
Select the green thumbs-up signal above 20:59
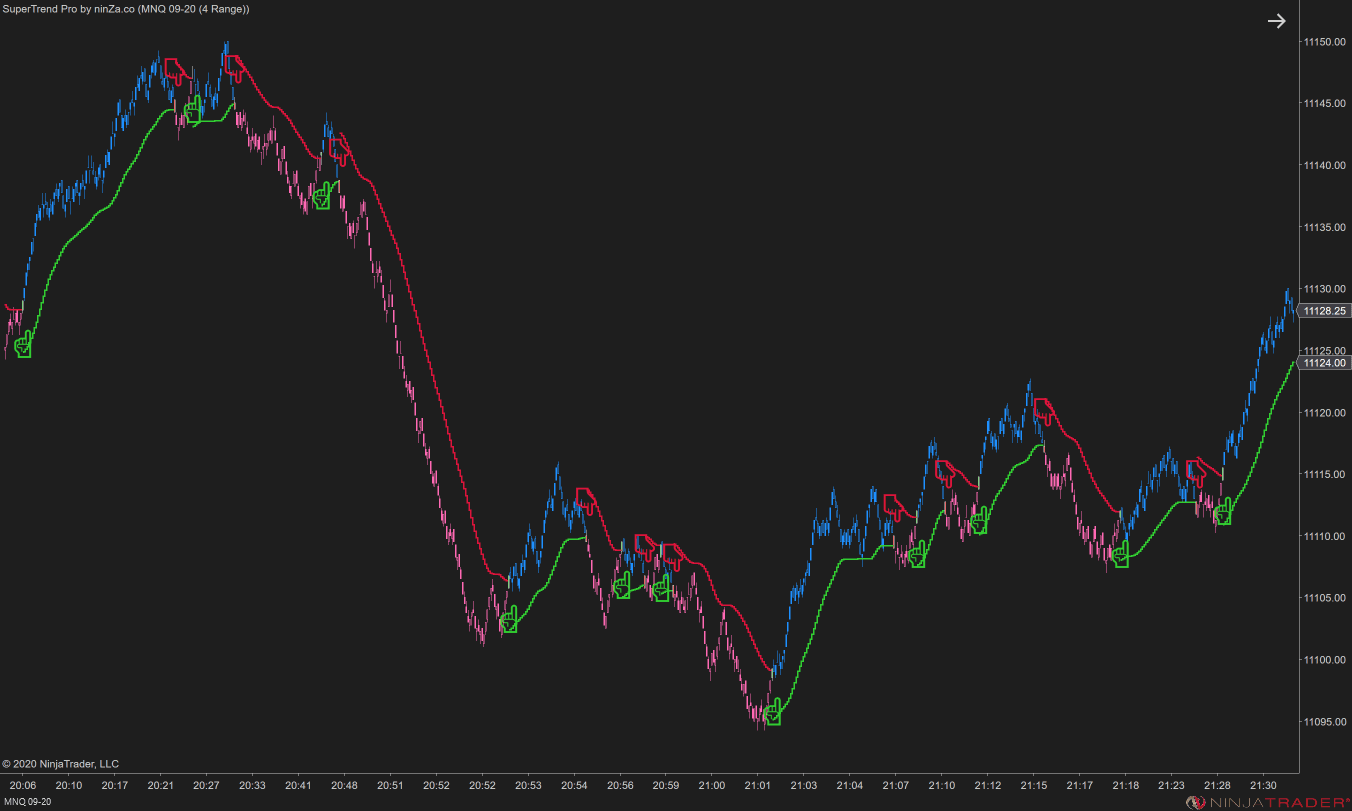tap(661, 588)
